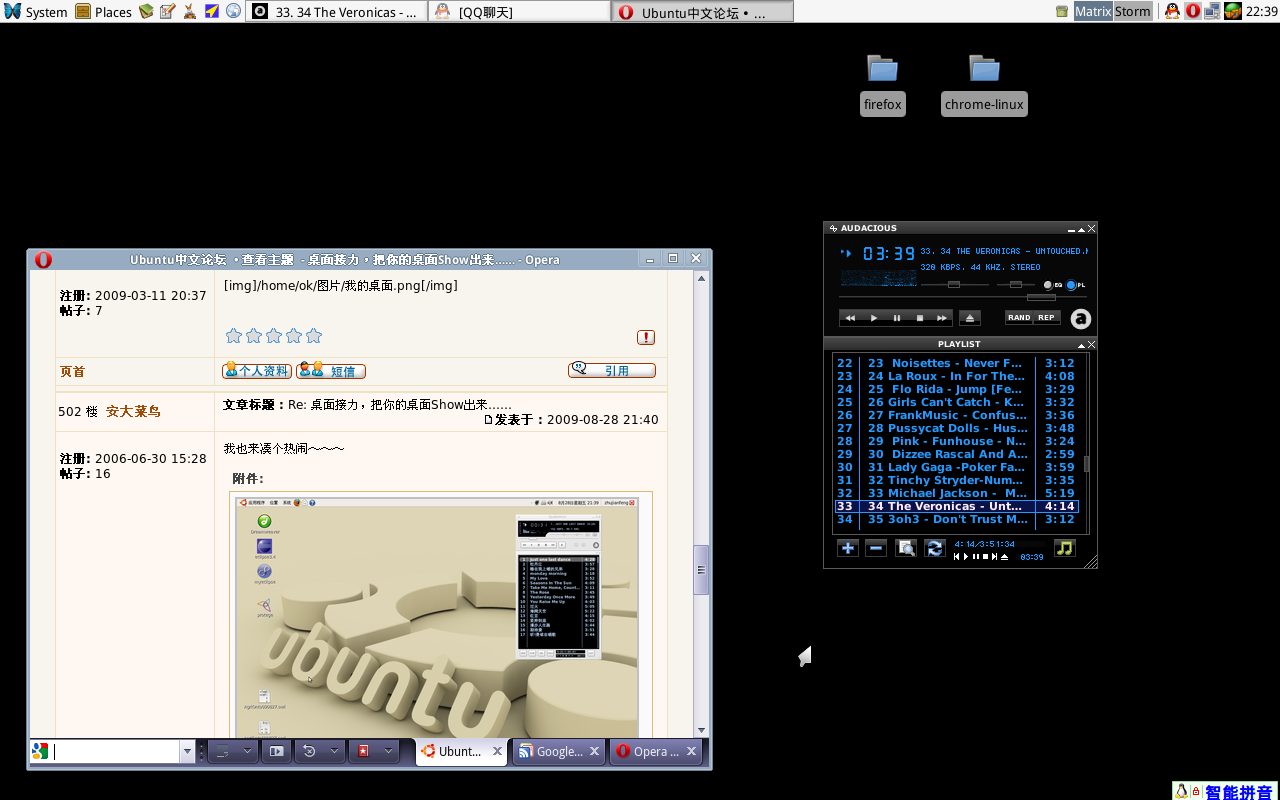
Task: Add files with playlist plus button
Action: tap(847, 548)
